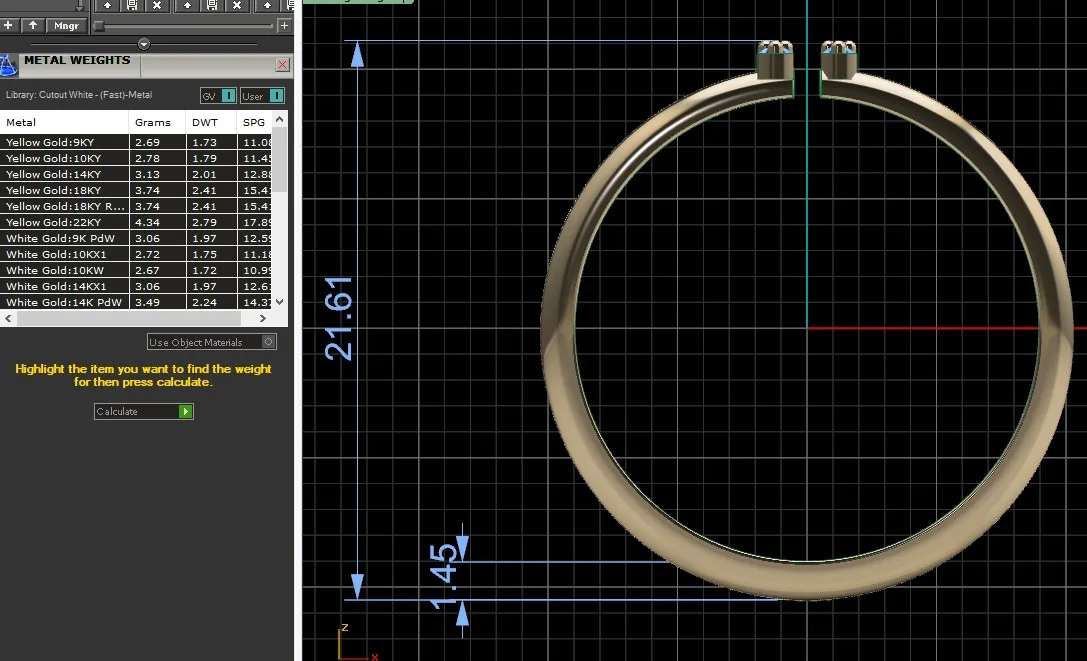Click the Calculate button
Viewport: 1087px width, 661px height.
[x=144, y=411]
